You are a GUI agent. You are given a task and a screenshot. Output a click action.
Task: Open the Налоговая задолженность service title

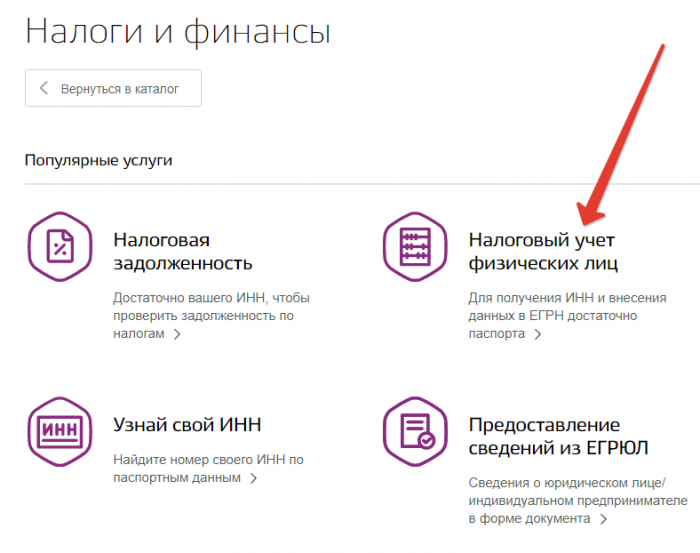[x=182, y=252]
